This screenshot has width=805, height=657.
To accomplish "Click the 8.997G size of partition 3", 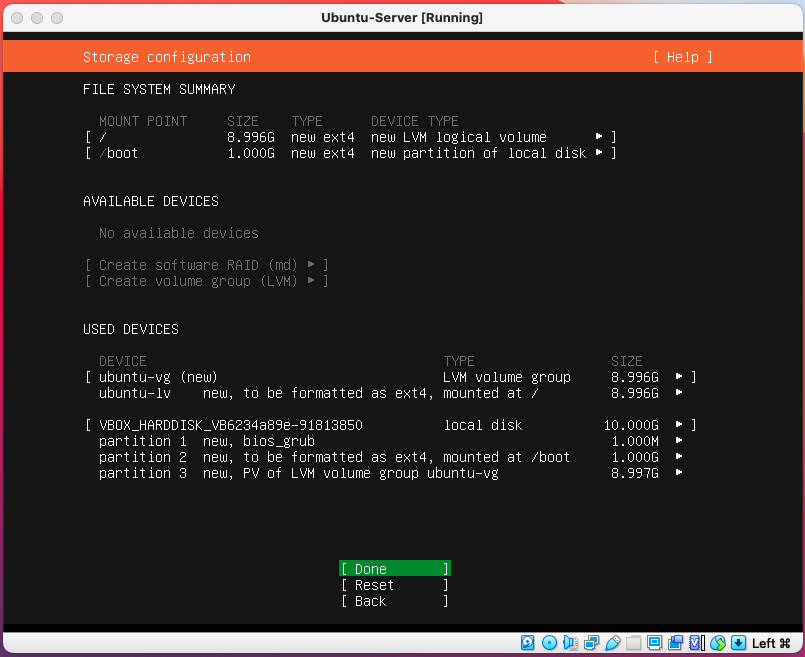I will (x=635, y=473).
